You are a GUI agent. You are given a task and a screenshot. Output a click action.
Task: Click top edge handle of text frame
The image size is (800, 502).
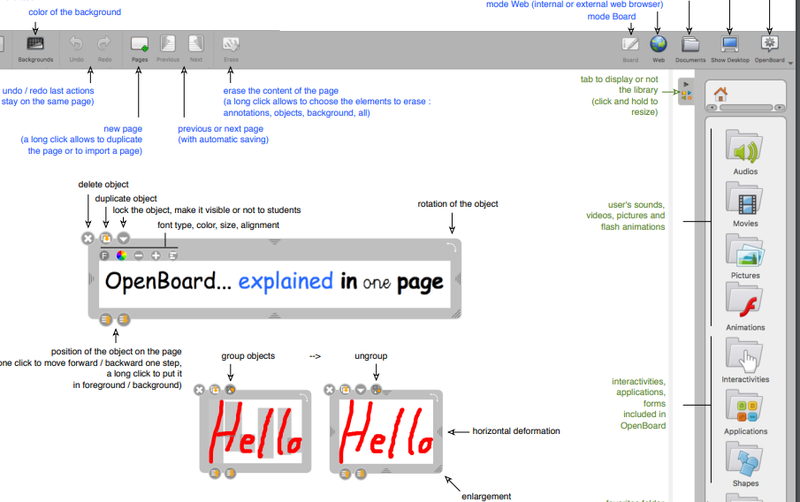(x=274, y=242)
